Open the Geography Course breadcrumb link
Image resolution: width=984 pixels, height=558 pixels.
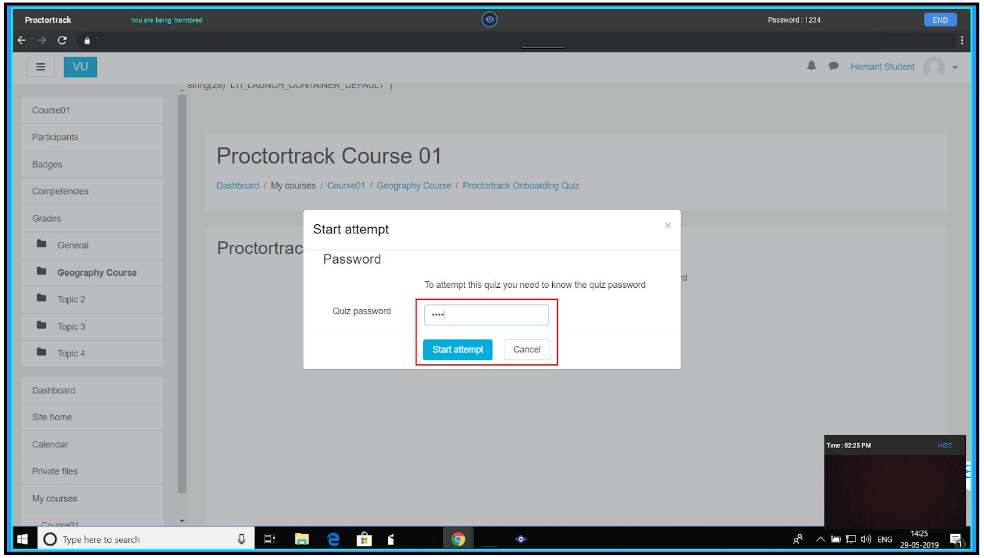(x=414, y=186)
